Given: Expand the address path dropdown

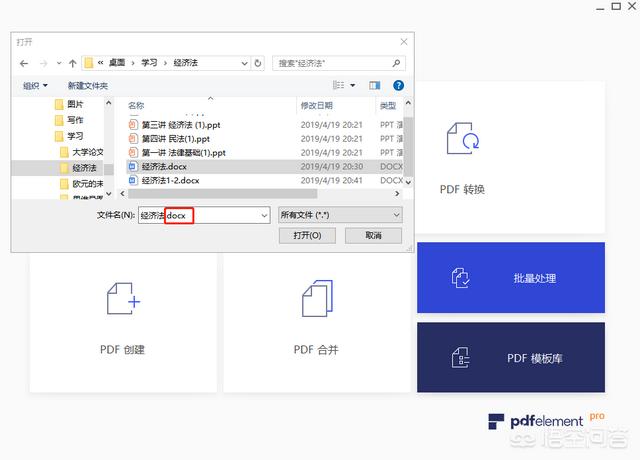Looking at the screenshot, I should pyautogui.click(x=244, y=63).
